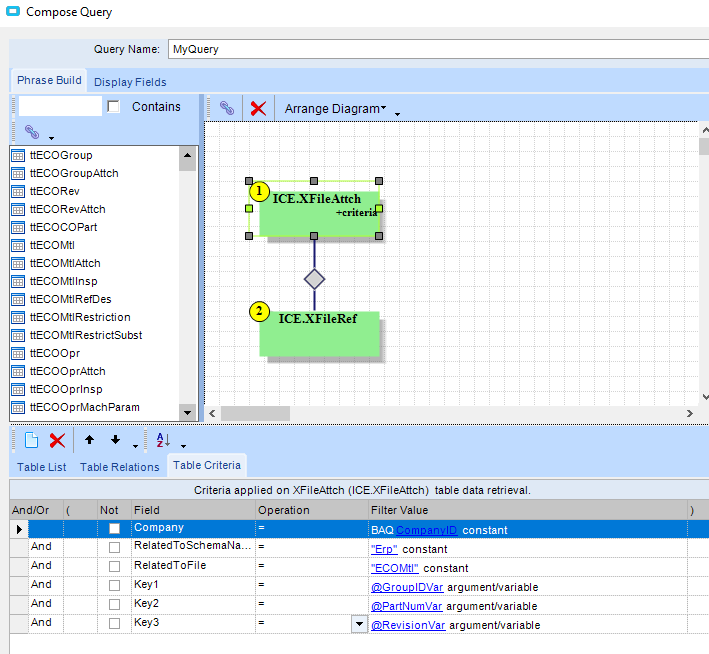Switch to the Table Relations tab

point(120,467)
